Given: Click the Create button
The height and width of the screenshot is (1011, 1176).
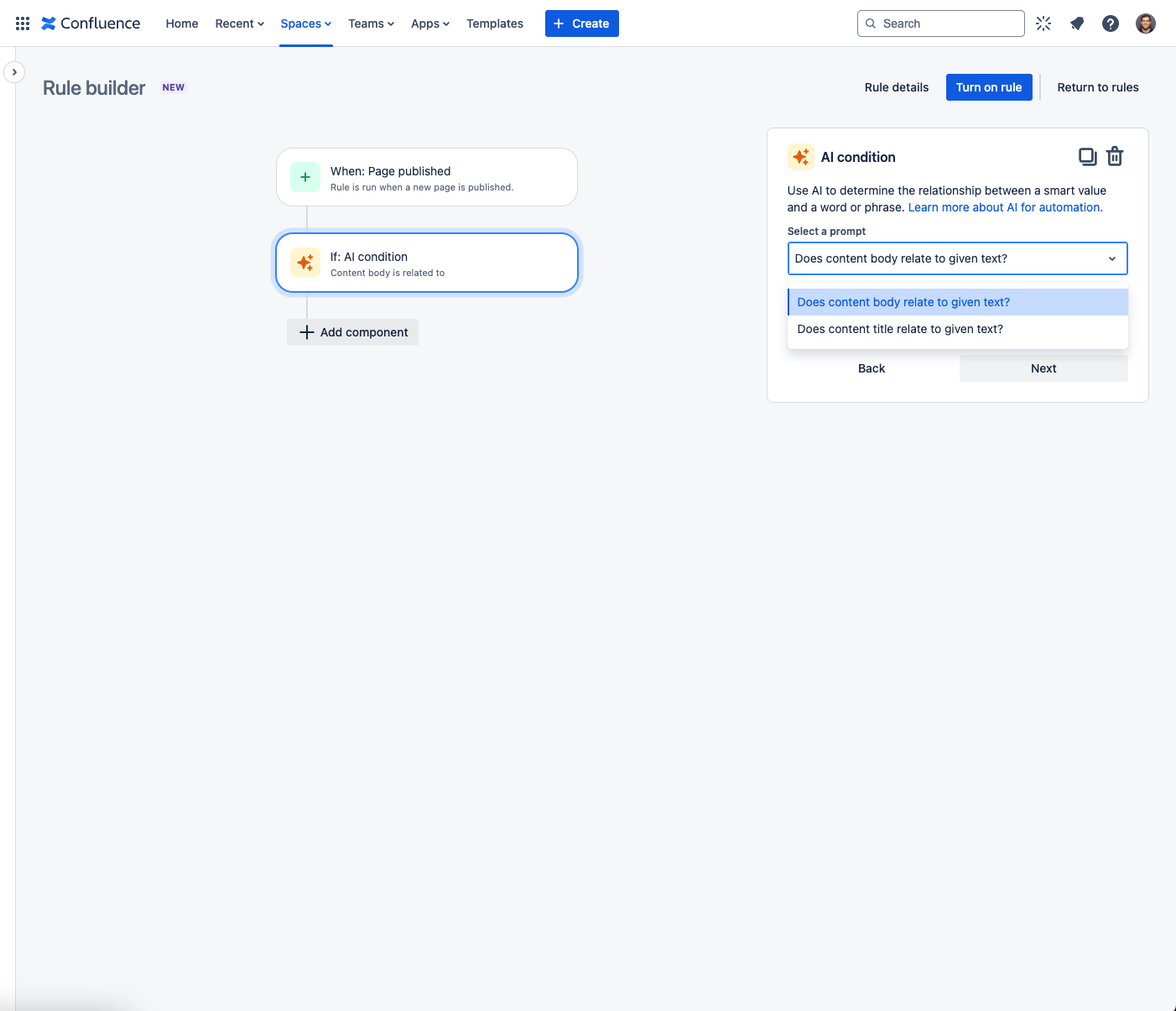Looking at the screenshot, I should (x=582, y=23).
